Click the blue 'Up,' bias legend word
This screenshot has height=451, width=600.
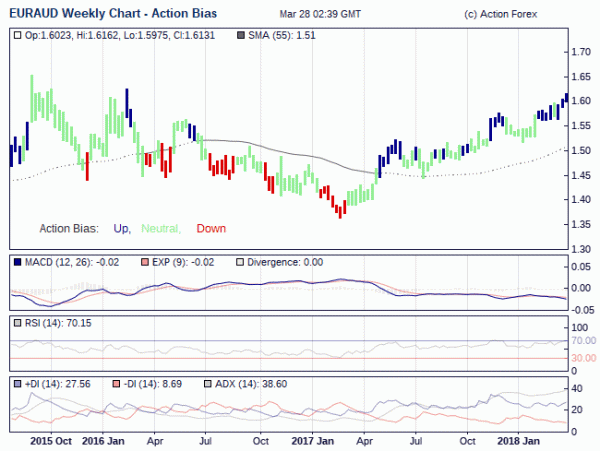point(122,228)
